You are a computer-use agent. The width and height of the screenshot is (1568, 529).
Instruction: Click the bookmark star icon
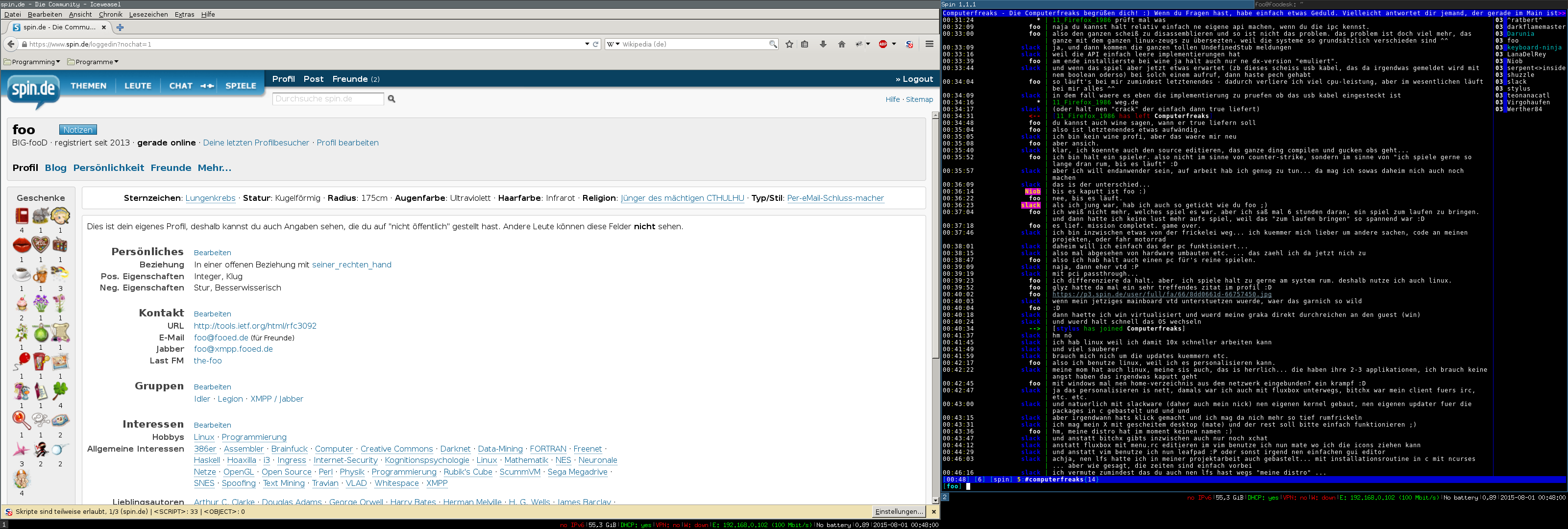(x=789, y=45)
